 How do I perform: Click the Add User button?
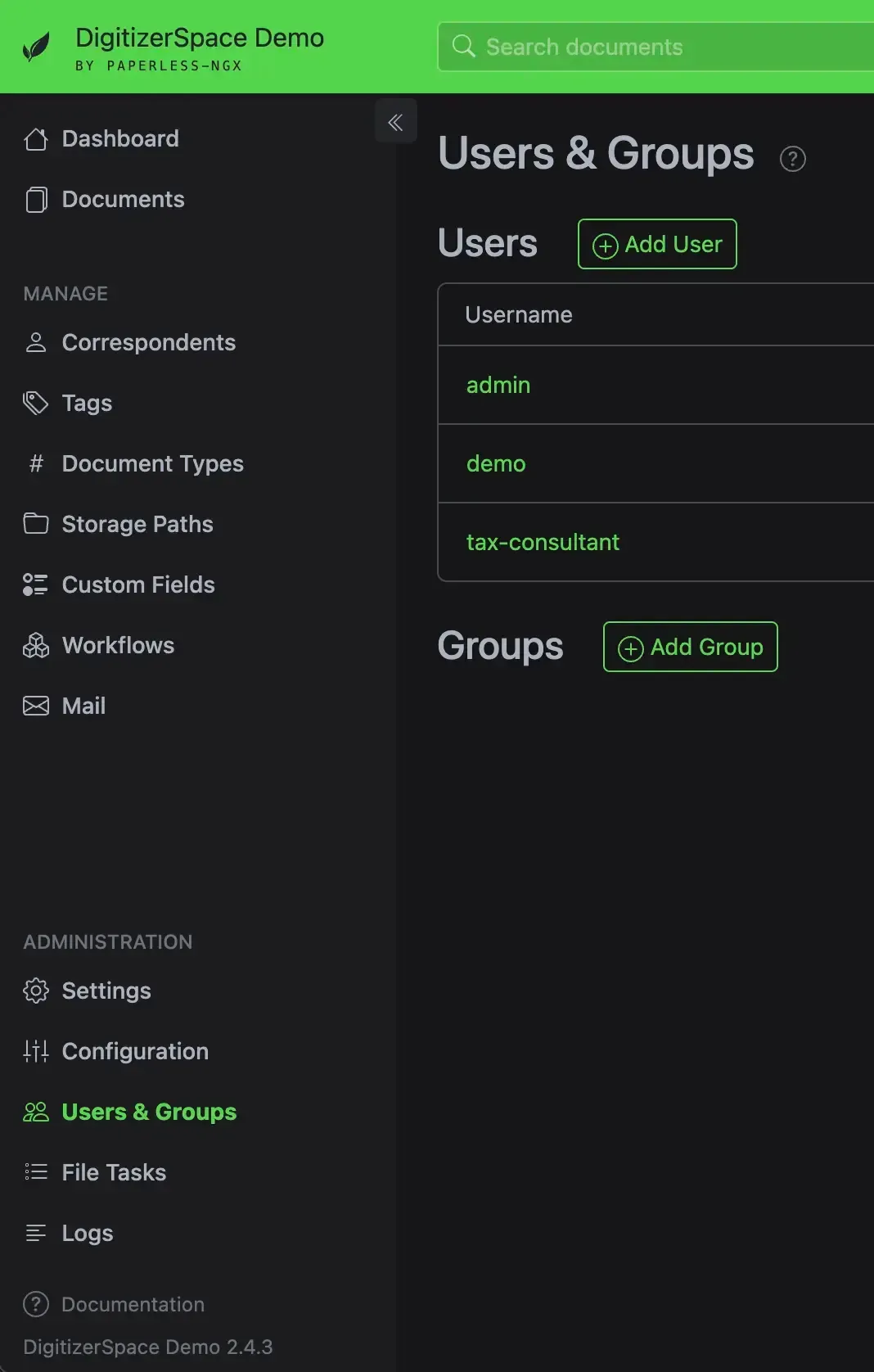[x=657, y=244]
